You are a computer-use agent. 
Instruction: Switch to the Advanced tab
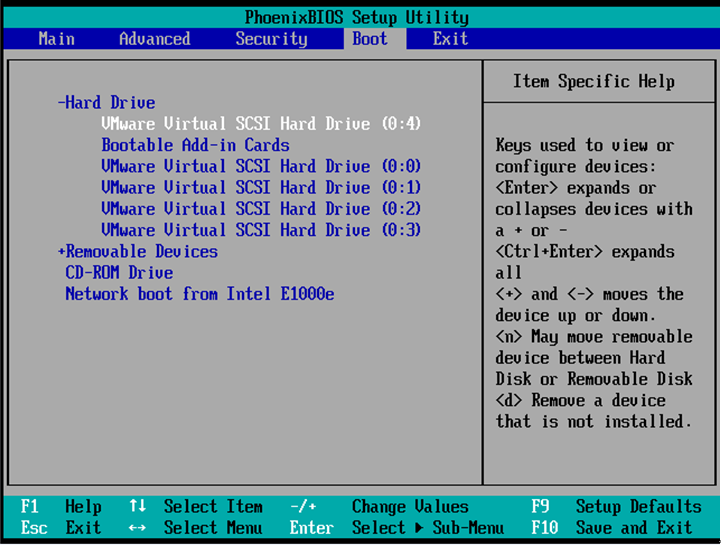[154, 39]
